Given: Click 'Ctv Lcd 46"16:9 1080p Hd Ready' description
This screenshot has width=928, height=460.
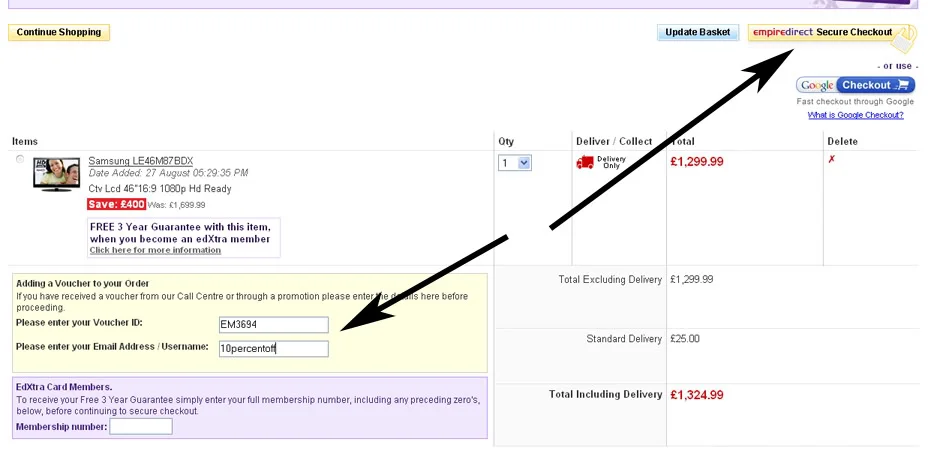Looking at the screenshot, I should pyautogui.click(x=160, y=189).
